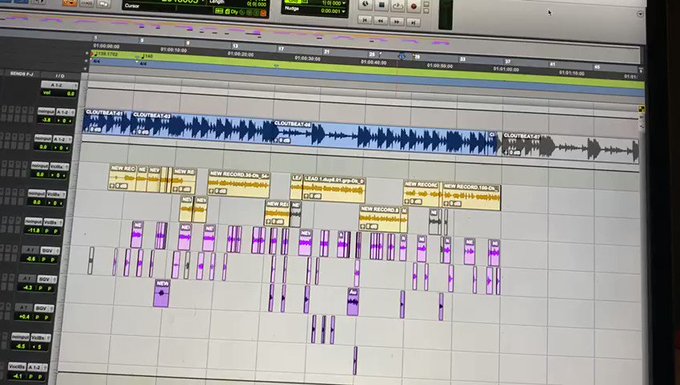Click the Fast Forward transport button
This screenshot has width=680, height=385.
pyautogui.click(x=397, y=21)
